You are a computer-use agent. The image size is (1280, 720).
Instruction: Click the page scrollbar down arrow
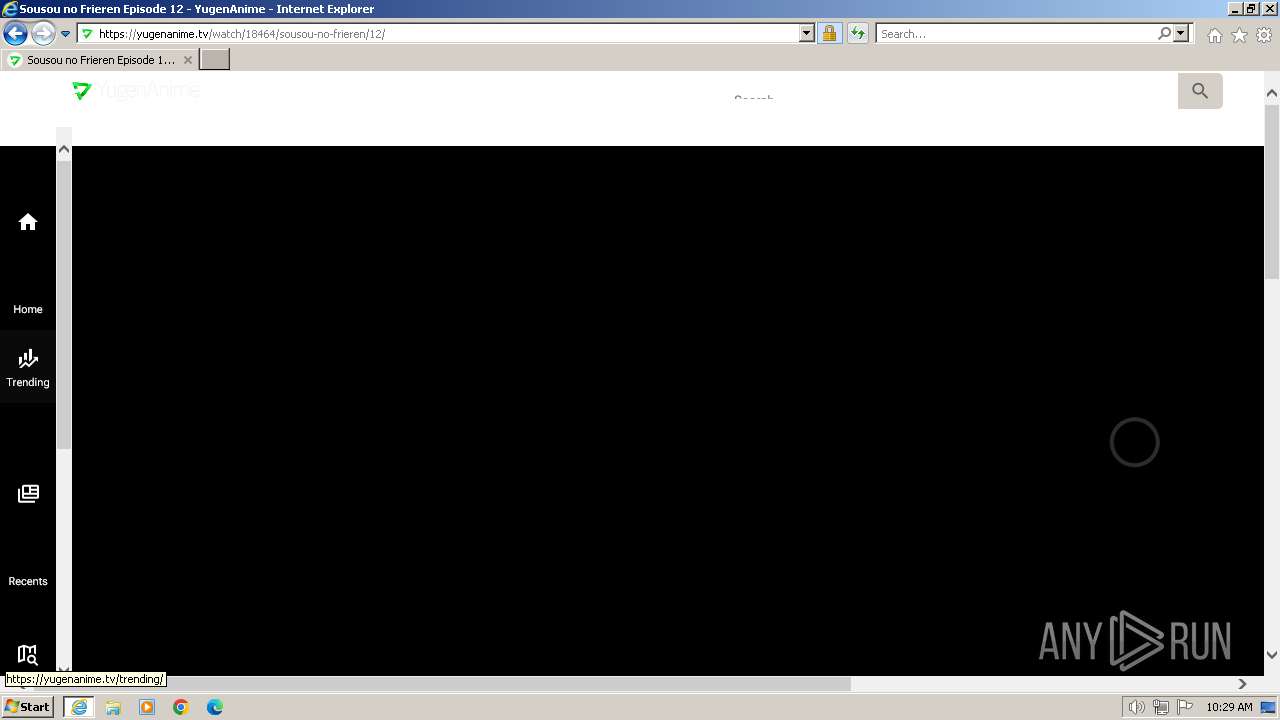pos(1272,655)
